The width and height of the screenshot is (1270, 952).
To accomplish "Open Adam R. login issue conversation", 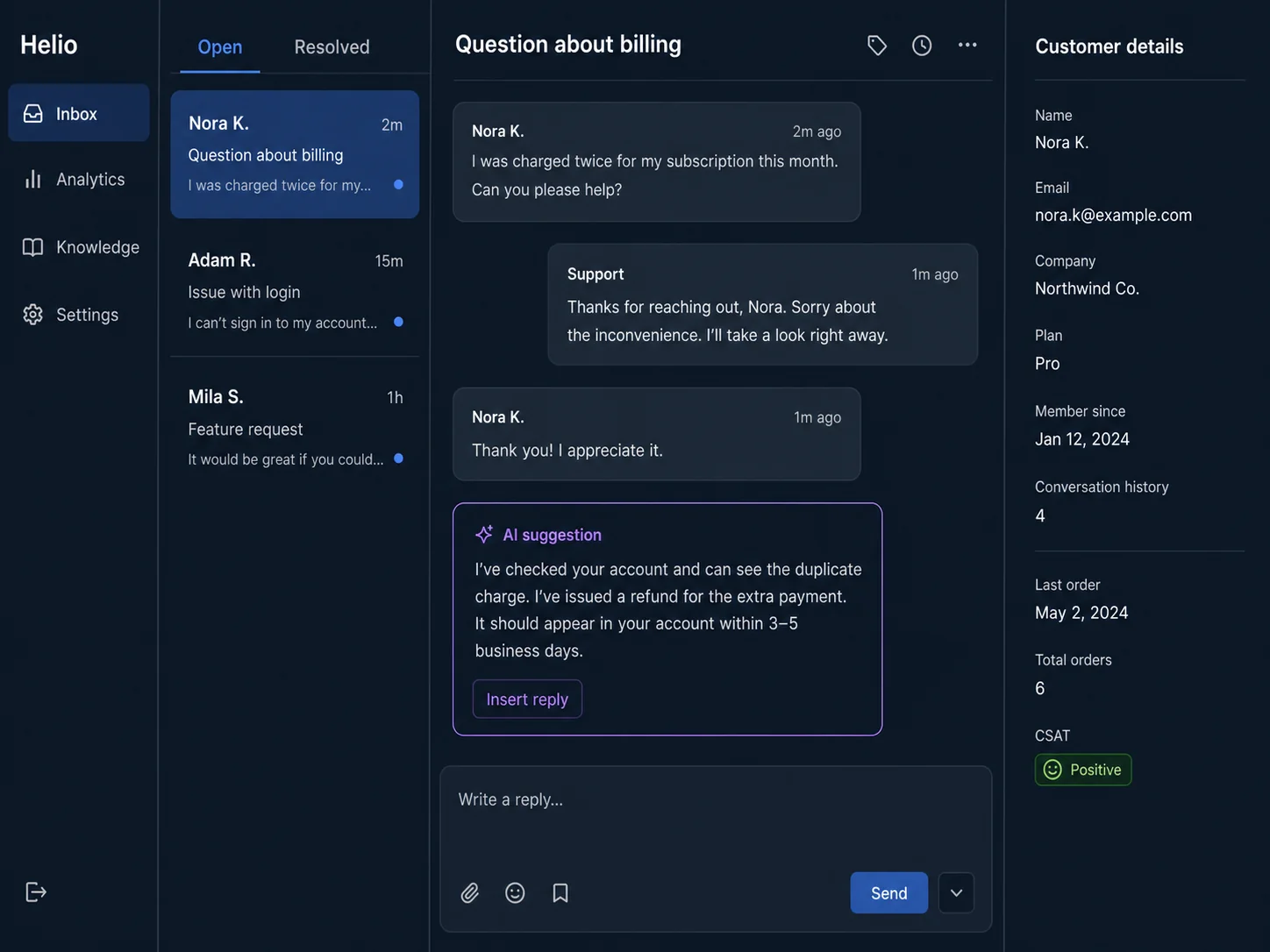I will tap(295, 291).
